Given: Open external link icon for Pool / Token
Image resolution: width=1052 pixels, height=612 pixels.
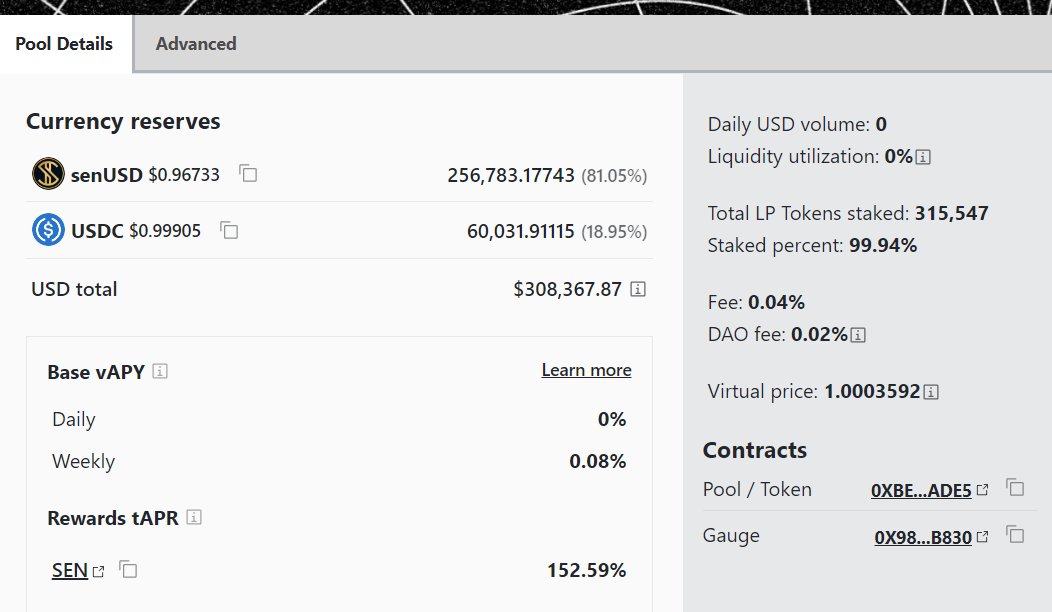Looking at the screenshot, I should point(982,490).
